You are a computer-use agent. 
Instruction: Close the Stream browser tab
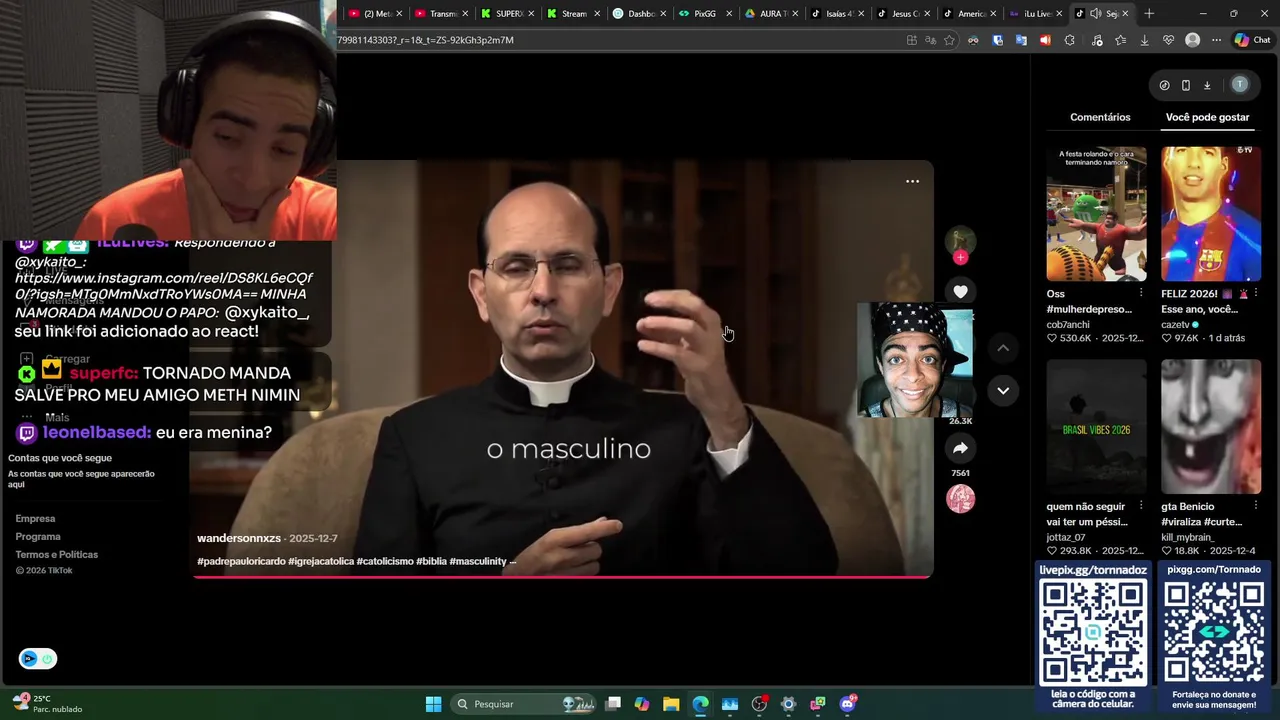point(597,13)
